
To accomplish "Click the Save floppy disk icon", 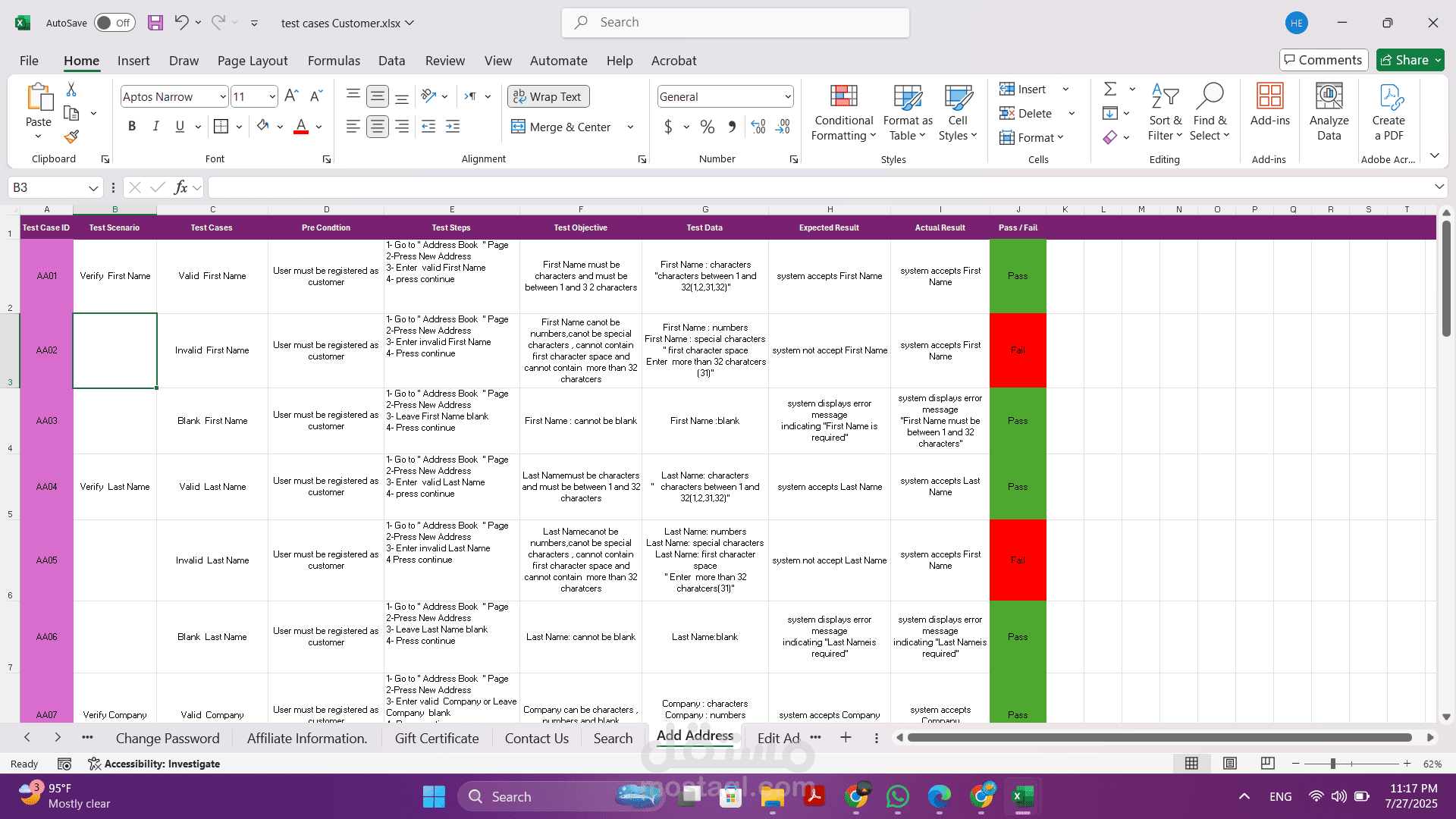I will pyautogui.click(x=155, y=23).
